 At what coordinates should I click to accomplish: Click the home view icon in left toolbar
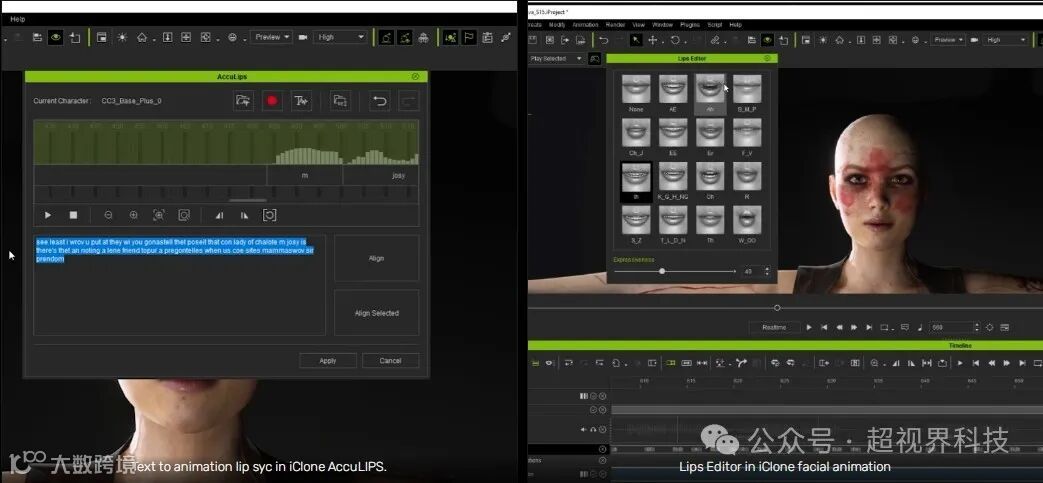142,38
